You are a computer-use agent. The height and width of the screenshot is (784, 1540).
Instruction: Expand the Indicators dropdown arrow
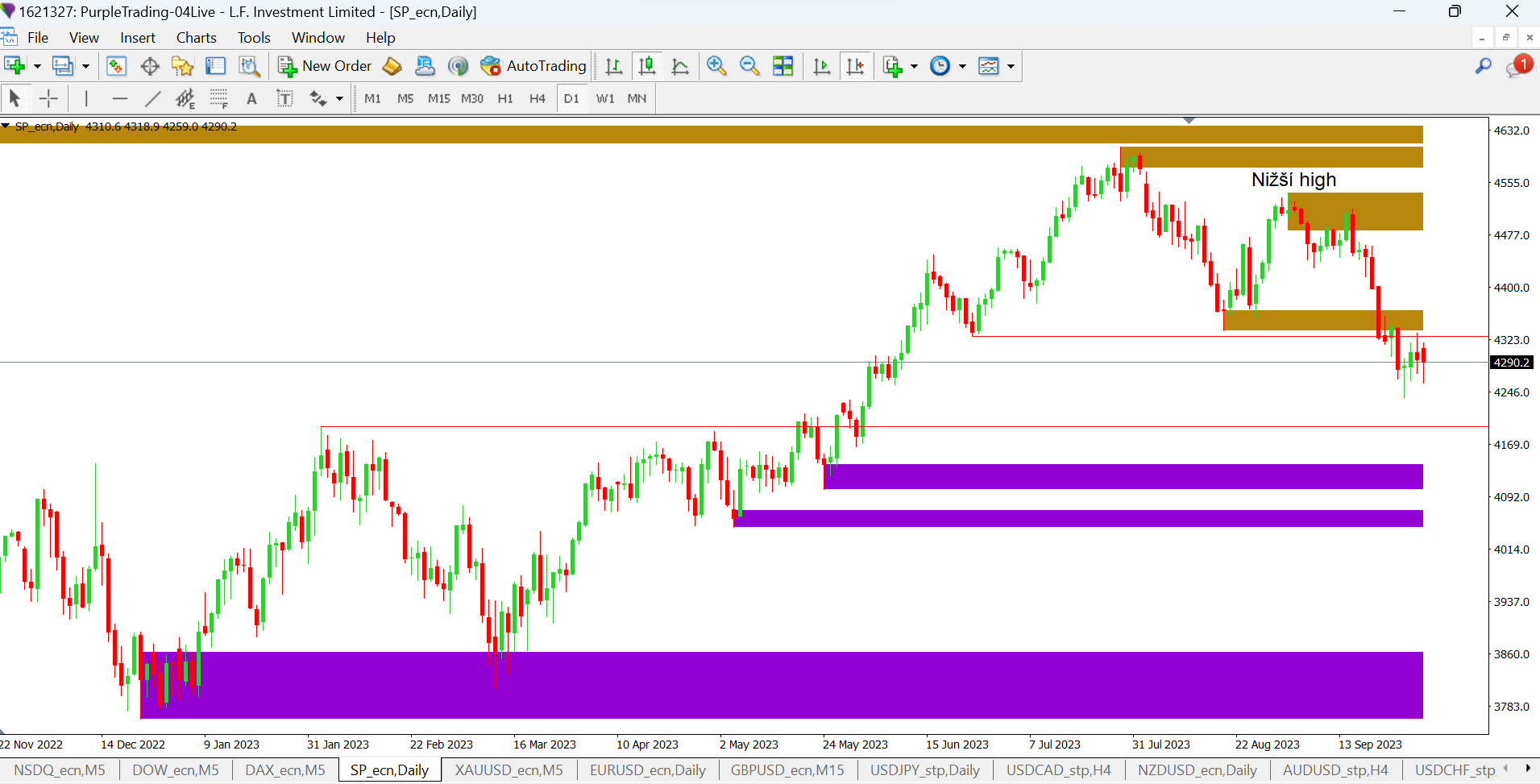coord(914,66)
